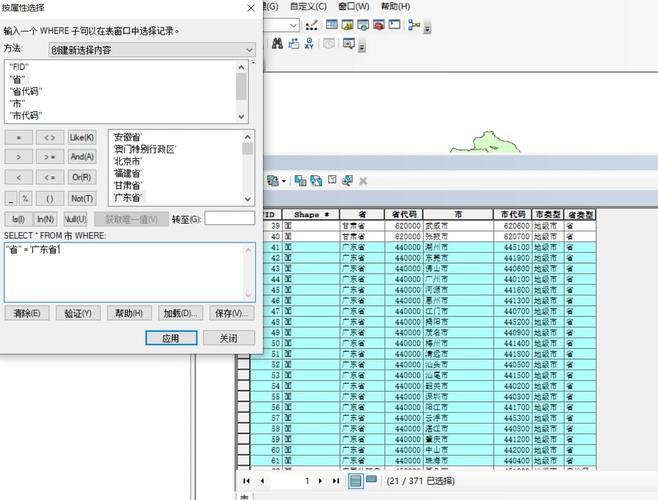Image resolution: width=658 pixels, height=500 pixels.
Task: Go to the previous record
Action: [x=262, y=481]
